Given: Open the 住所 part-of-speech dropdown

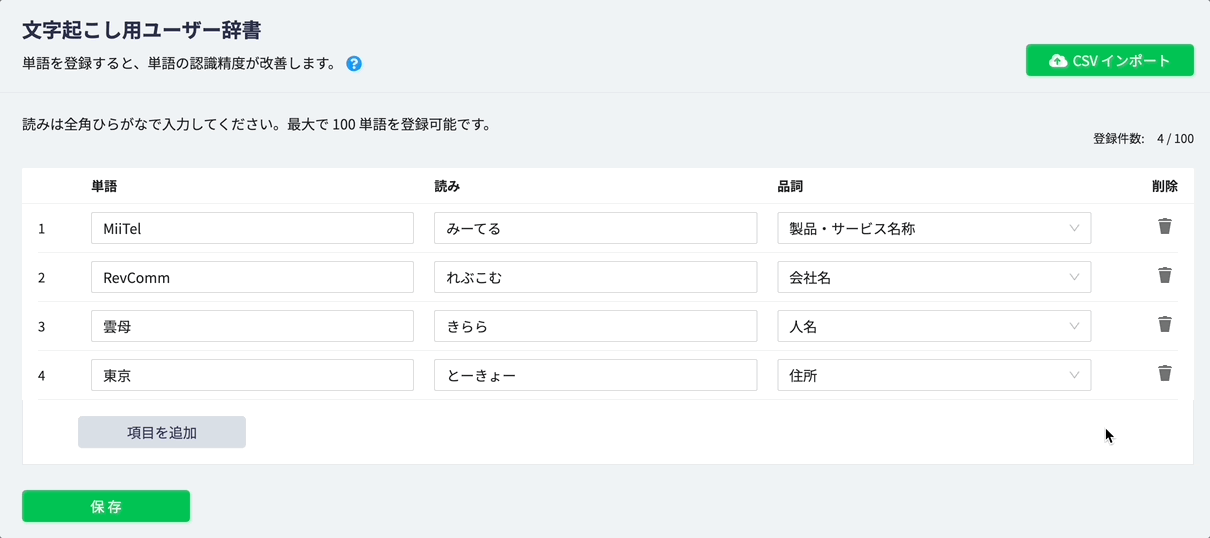Looking at the screenshot, I should [934, 375].
